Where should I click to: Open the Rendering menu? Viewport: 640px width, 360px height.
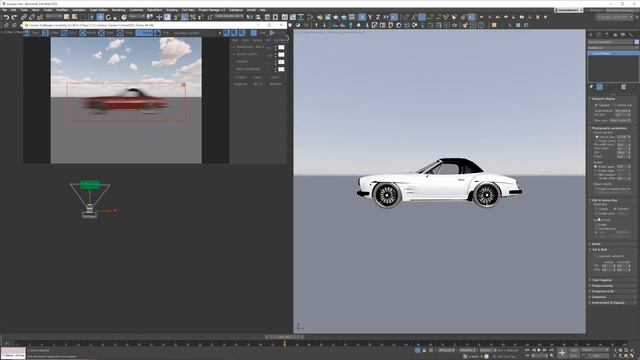point(118,10)
